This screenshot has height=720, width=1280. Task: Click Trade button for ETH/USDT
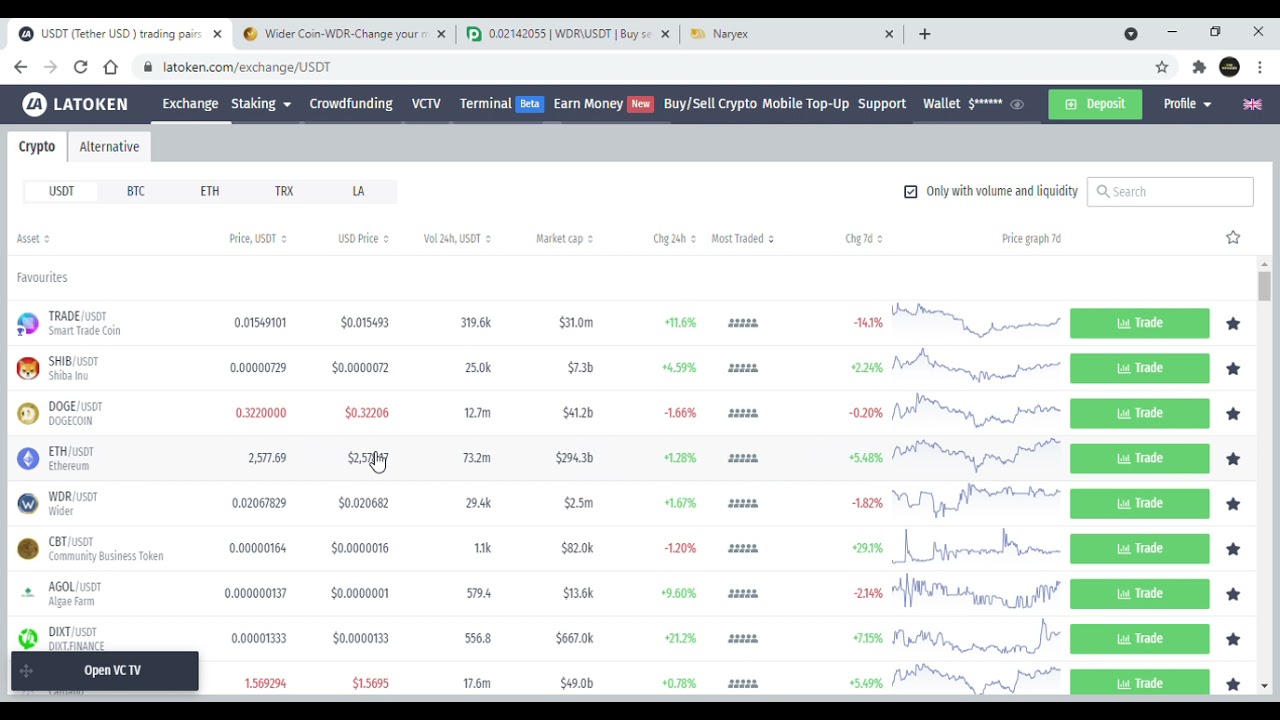1139,458
